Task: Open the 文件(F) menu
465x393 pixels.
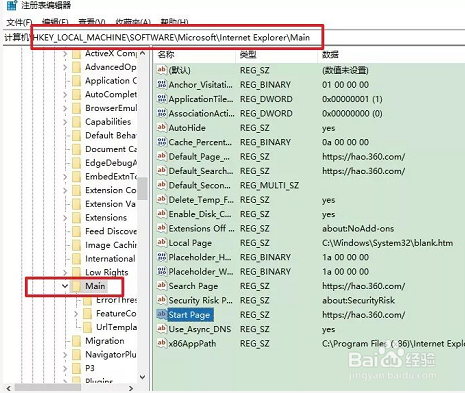Action: point(19,22)
